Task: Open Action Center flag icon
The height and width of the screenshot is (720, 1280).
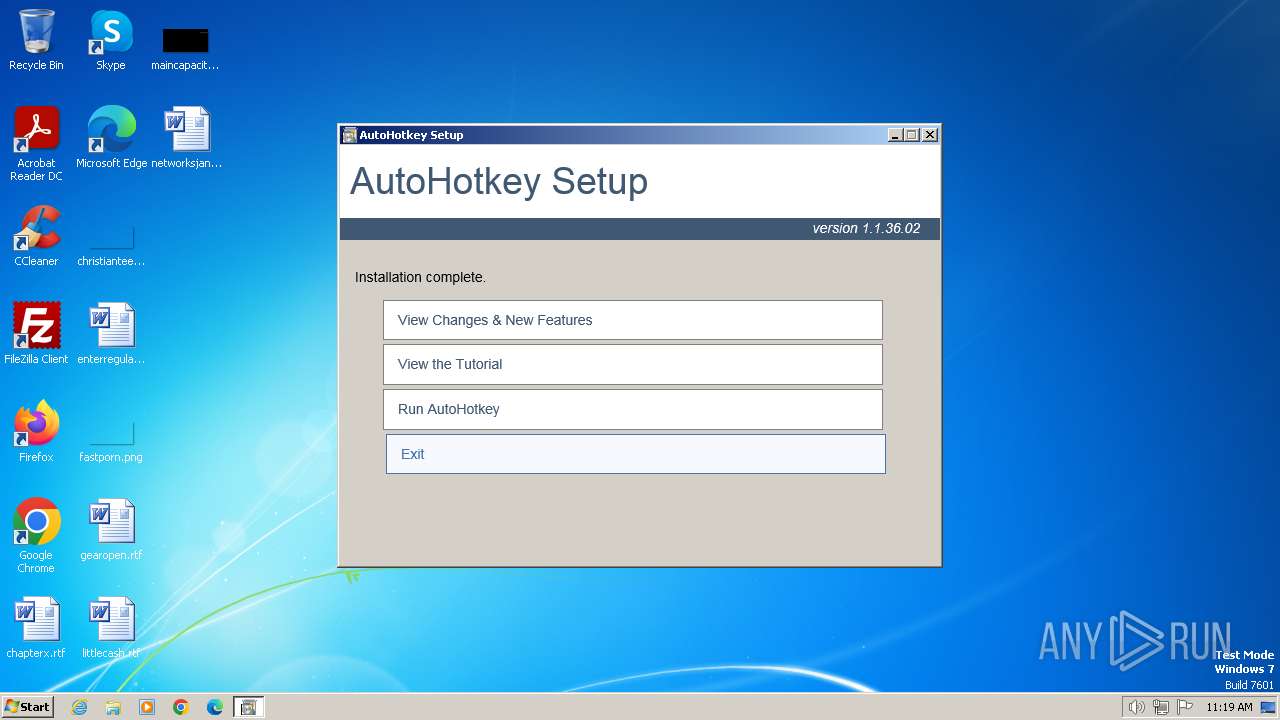Action: click(1185, 707)
